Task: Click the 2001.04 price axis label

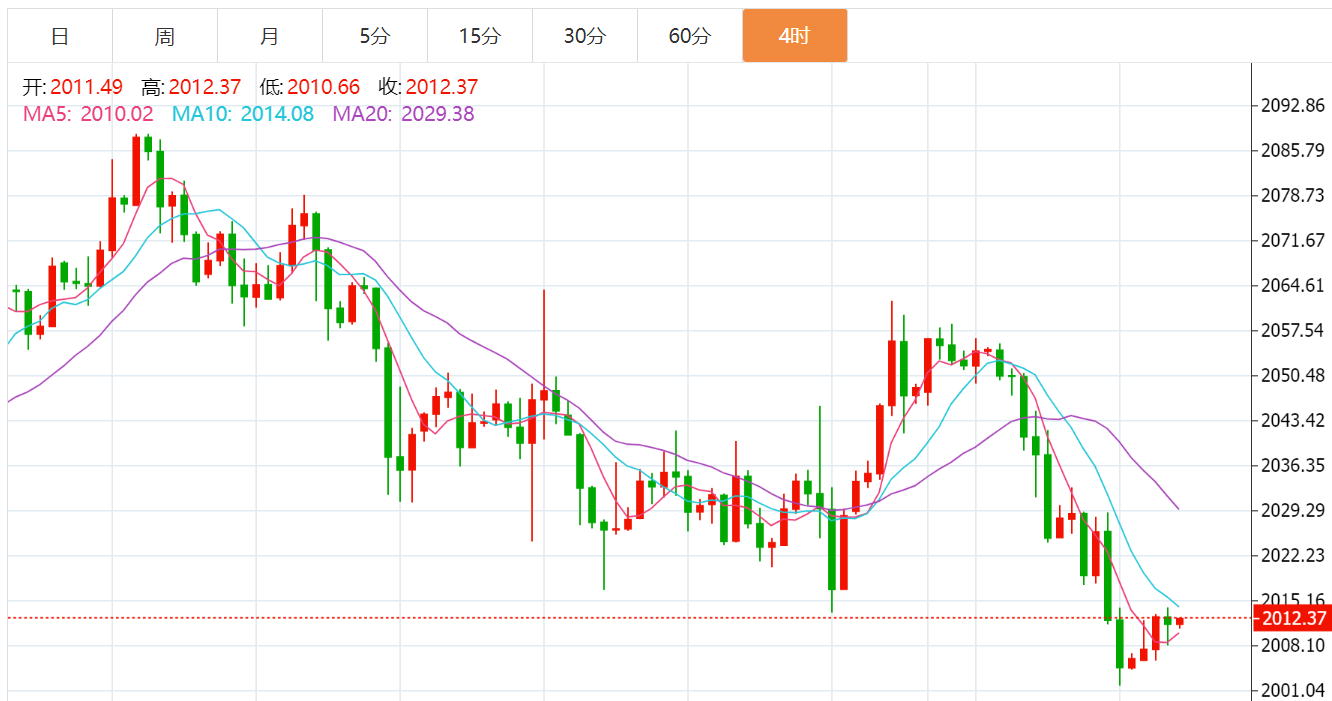Action: tap(1294, 690)
